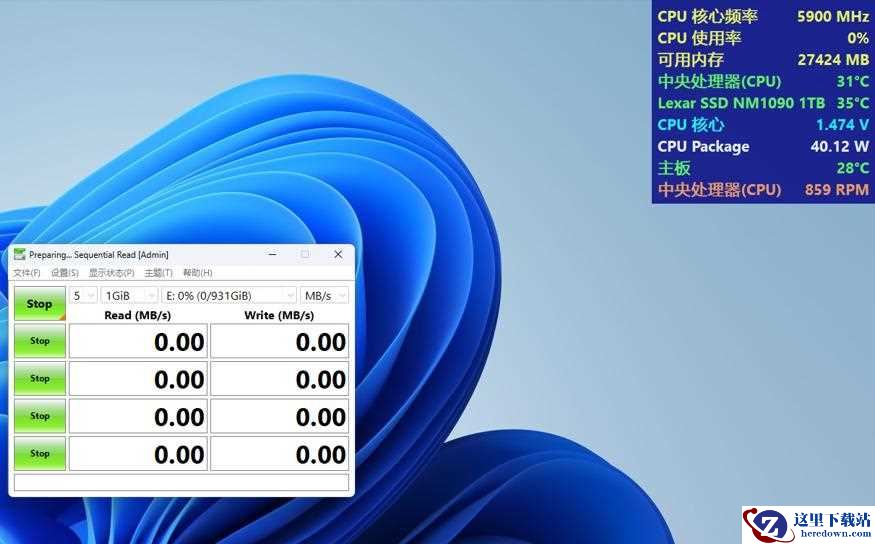The height and width of the screenshot is (544, 875).
Task: Click the CPU 核心频率 label in overlay
Action: (x=708, y=17)
